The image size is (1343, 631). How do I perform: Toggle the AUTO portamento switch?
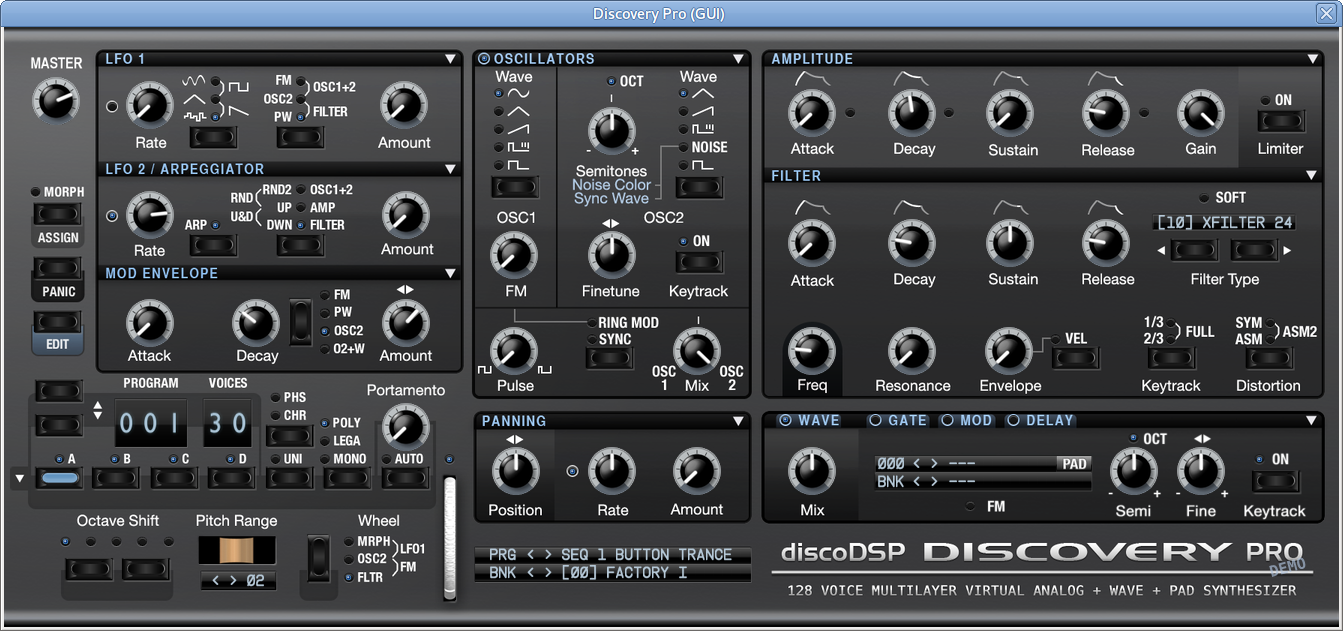click(x=405, y=478)
